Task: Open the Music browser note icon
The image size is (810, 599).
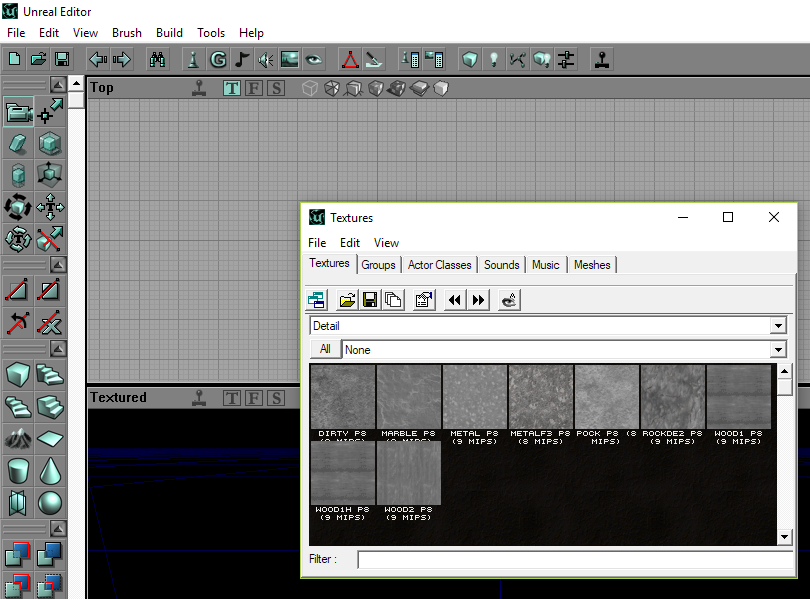Action: pos(242,59)
